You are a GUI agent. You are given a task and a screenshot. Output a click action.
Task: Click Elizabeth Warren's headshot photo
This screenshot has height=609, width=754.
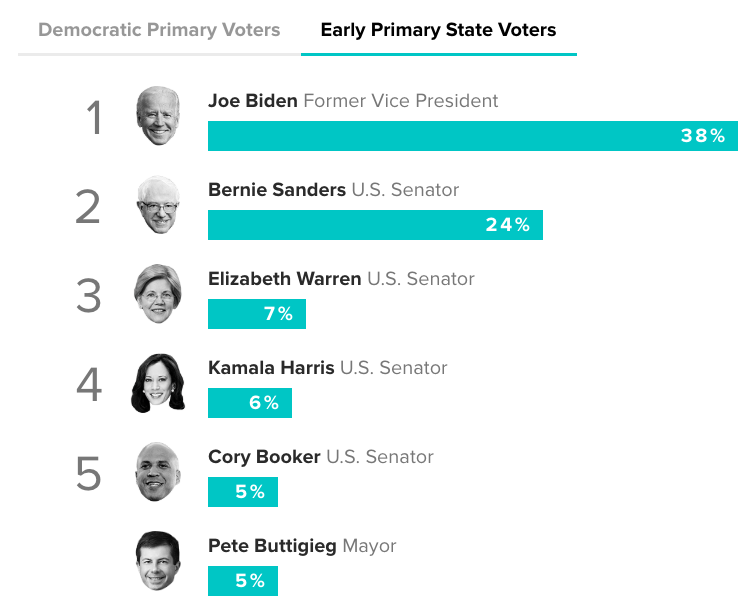[x=158, y=293]
